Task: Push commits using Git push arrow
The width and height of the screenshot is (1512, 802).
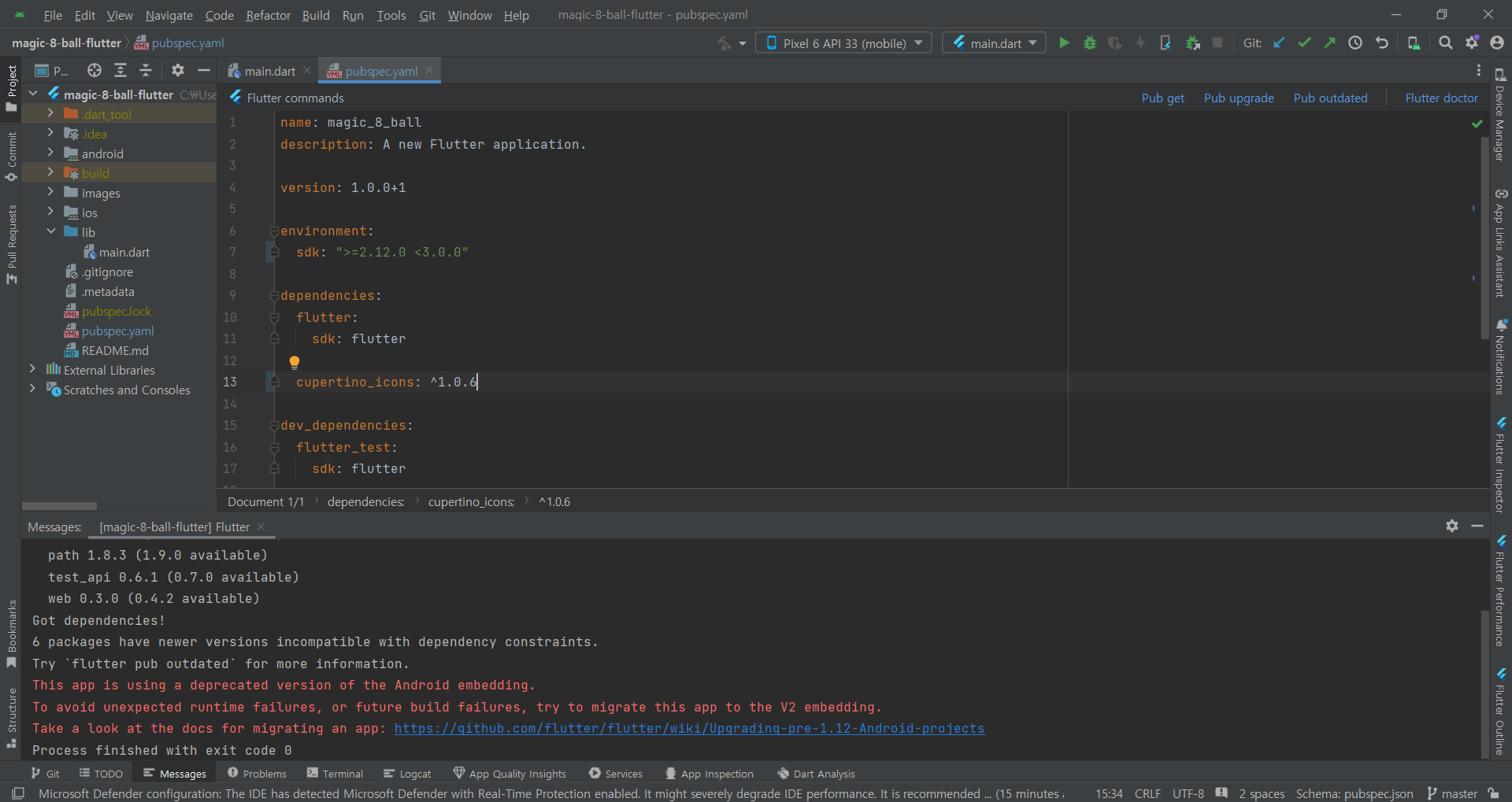Action: coord(1330,43)
